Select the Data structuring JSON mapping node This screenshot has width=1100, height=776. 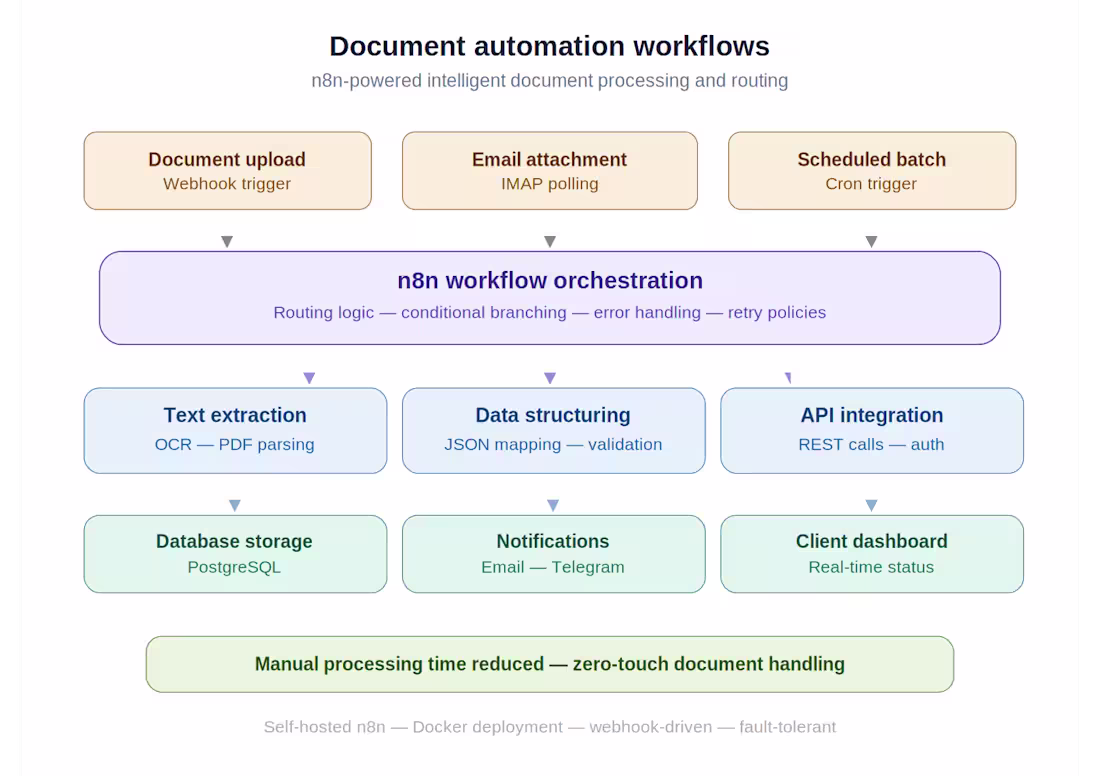click(x=553, y=430)
